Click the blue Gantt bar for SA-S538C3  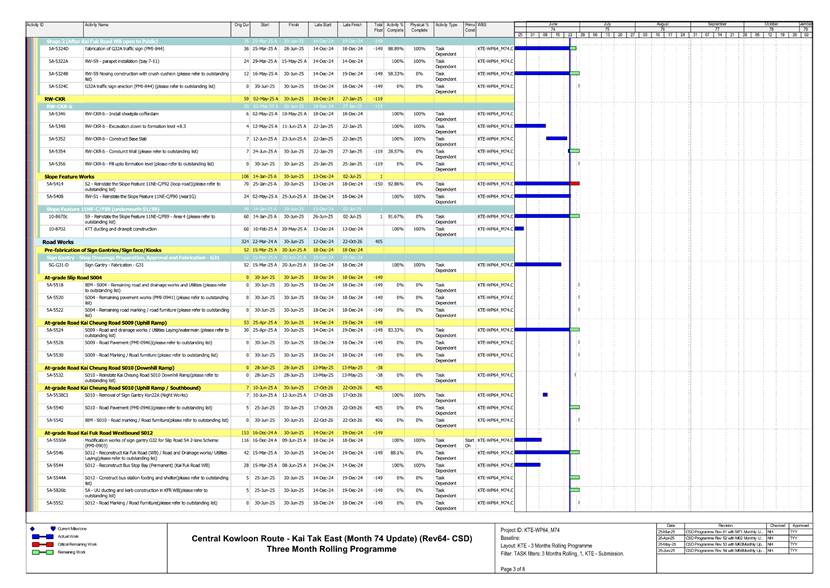click(x=544, y=395)
